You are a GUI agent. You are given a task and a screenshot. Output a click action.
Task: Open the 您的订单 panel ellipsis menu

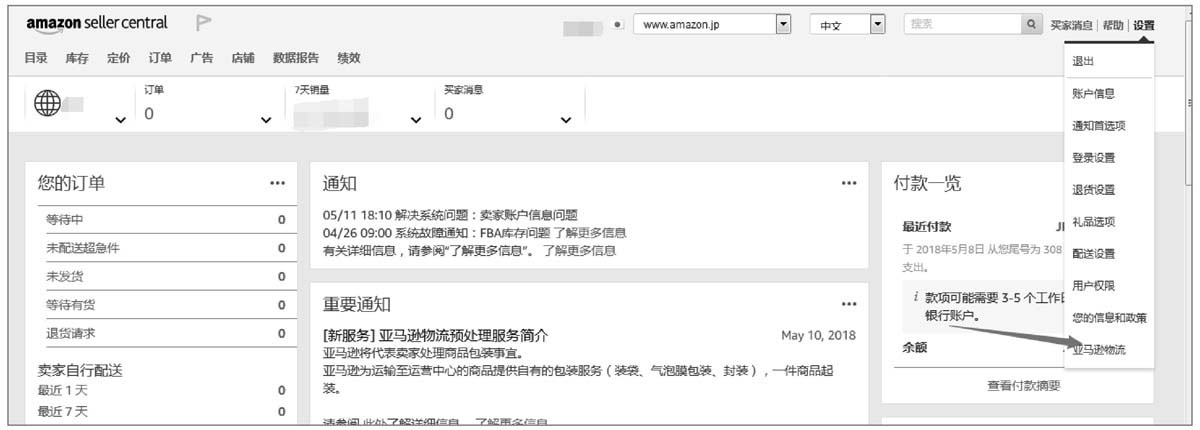point(277,183)
